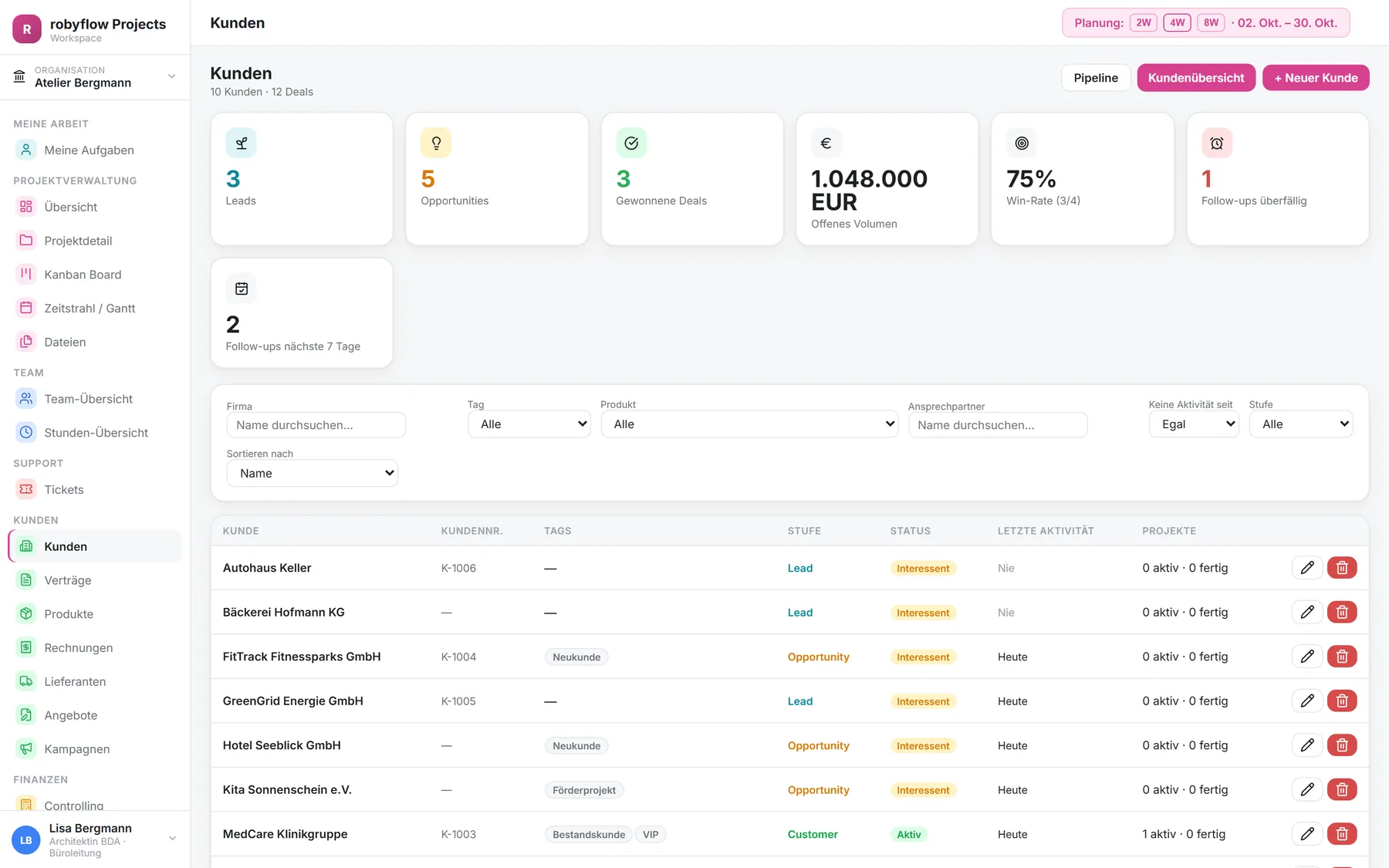Click the Kundenübersicht button
1389x868 pixels.
pos(1196,78)
